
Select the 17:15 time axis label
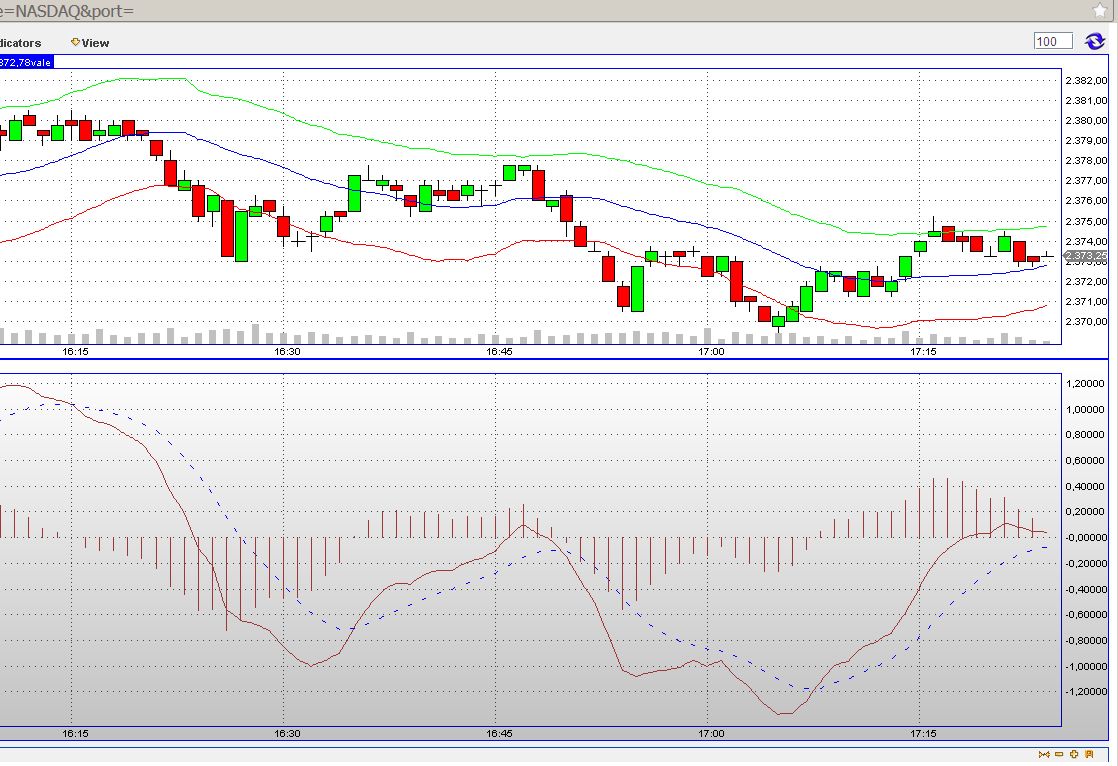click(923, 353)
